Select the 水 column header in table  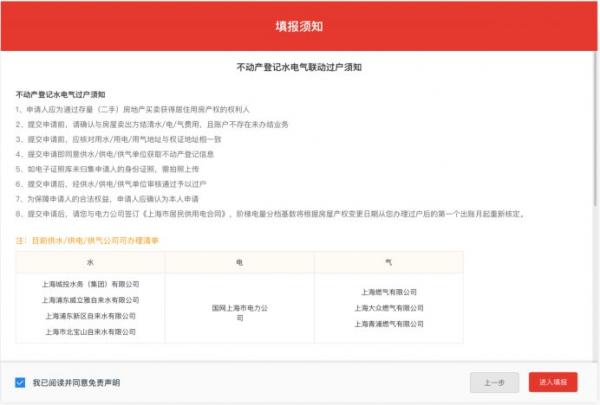click(x=90, y=263)
